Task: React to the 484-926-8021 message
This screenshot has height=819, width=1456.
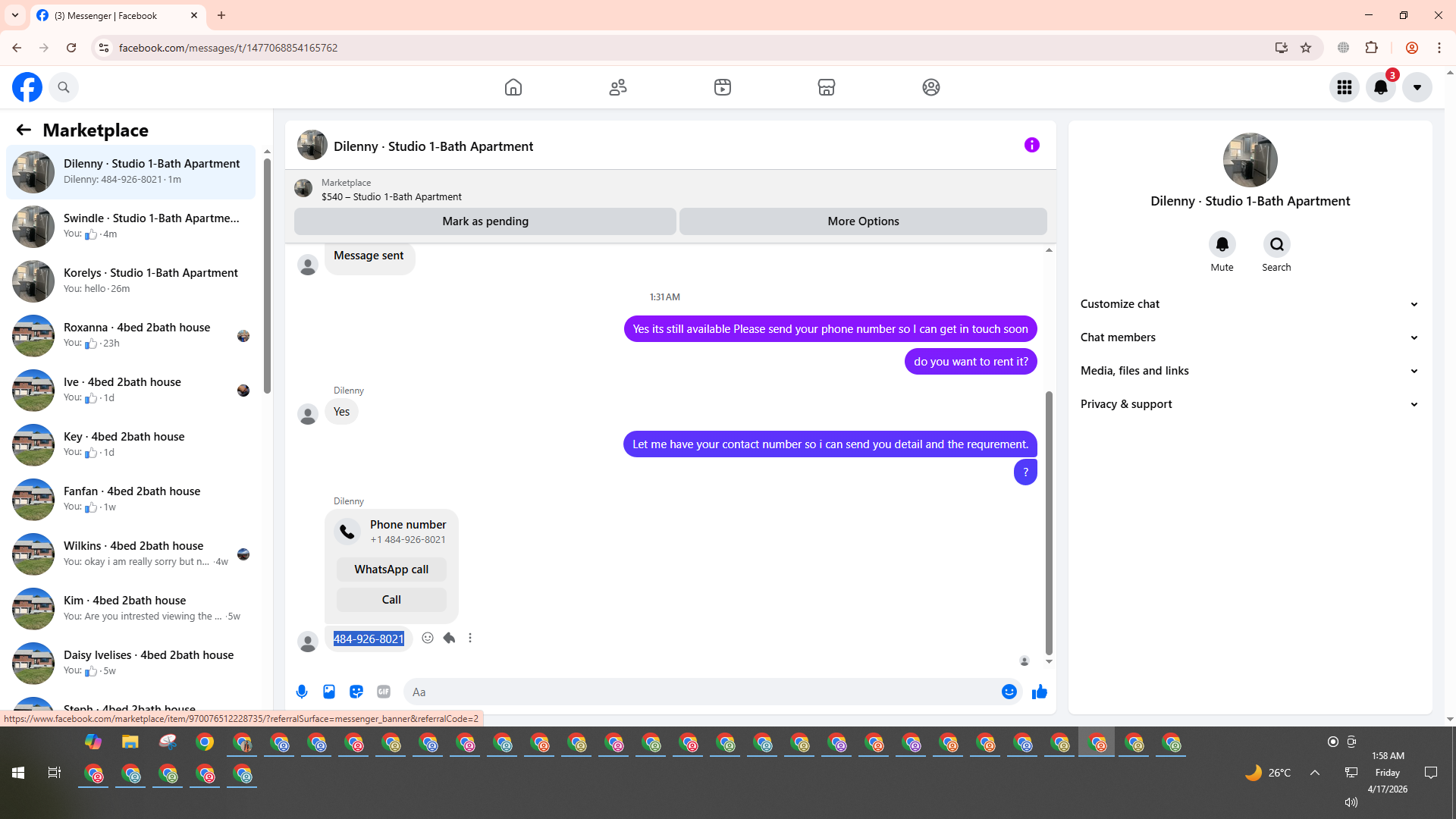Action: coord(428,638)
